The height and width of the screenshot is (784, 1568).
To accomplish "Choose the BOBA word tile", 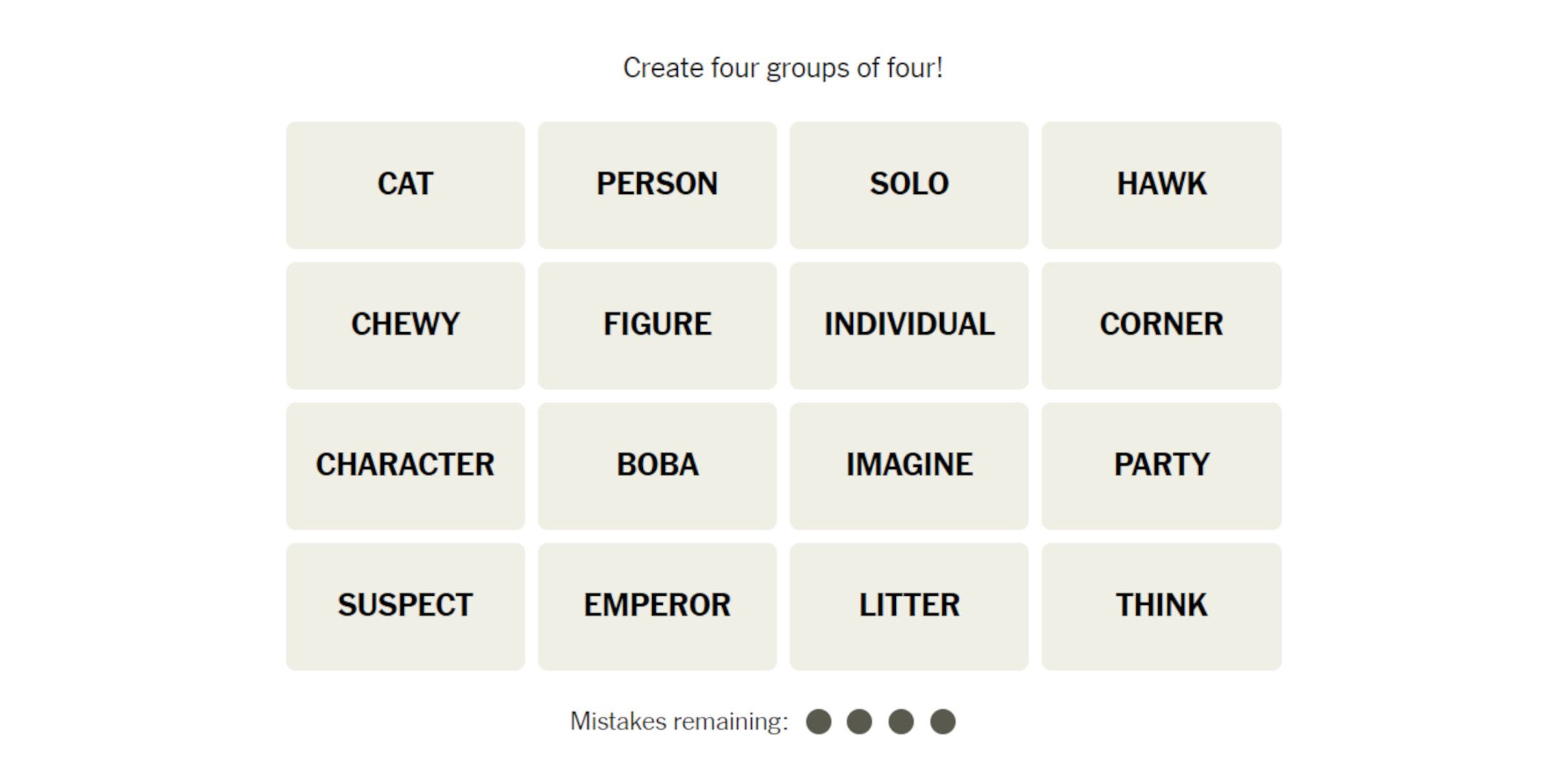I will coord(657,465).
